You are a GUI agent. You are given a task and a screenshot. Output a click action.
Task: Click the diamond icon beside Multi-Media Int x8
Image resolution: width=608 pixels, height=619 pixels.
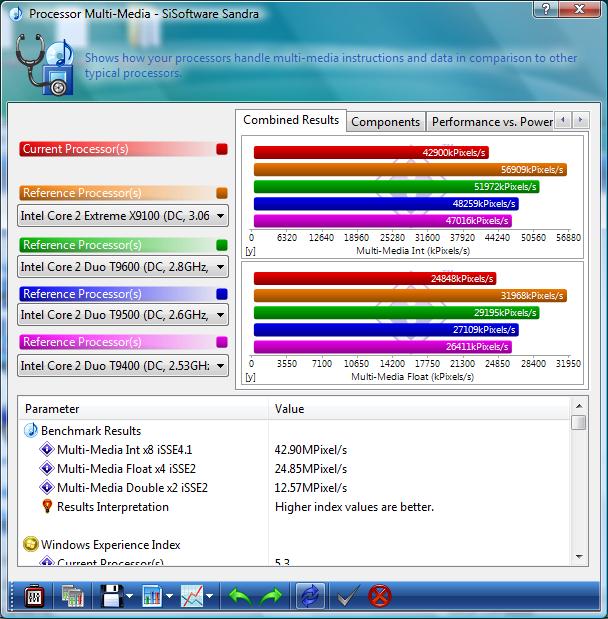(x=47, y=449)
